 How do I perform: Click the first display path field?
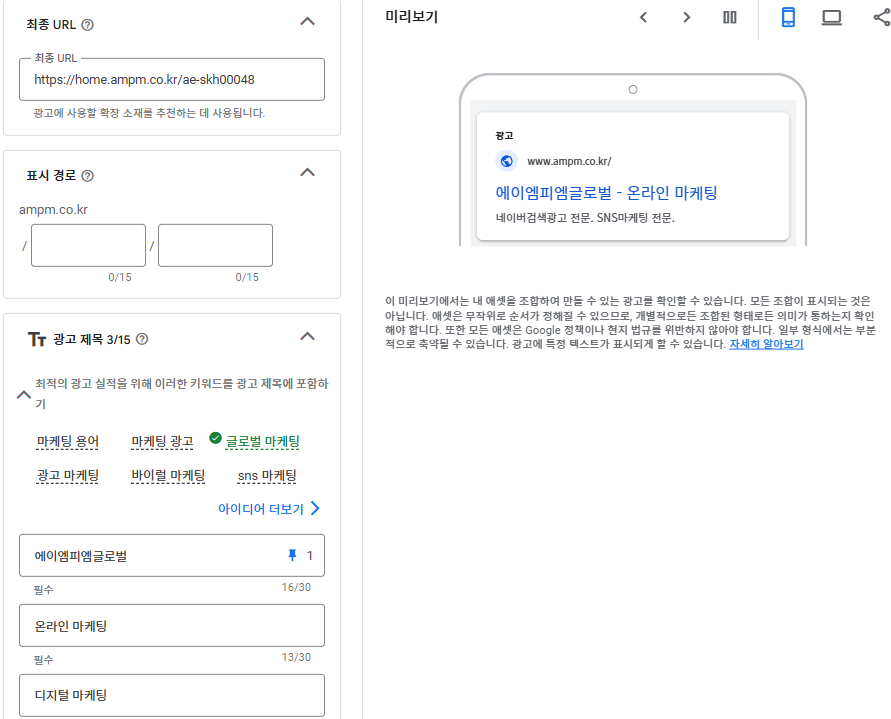coord(89,246)
